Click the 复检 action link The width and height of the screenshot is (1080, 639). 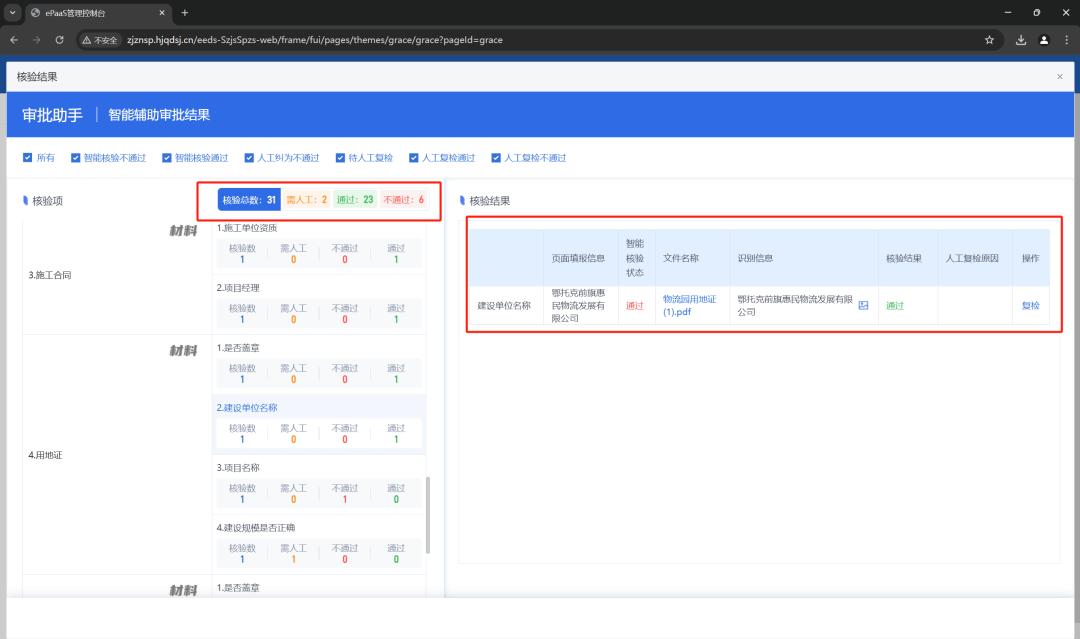[1030, 306]
